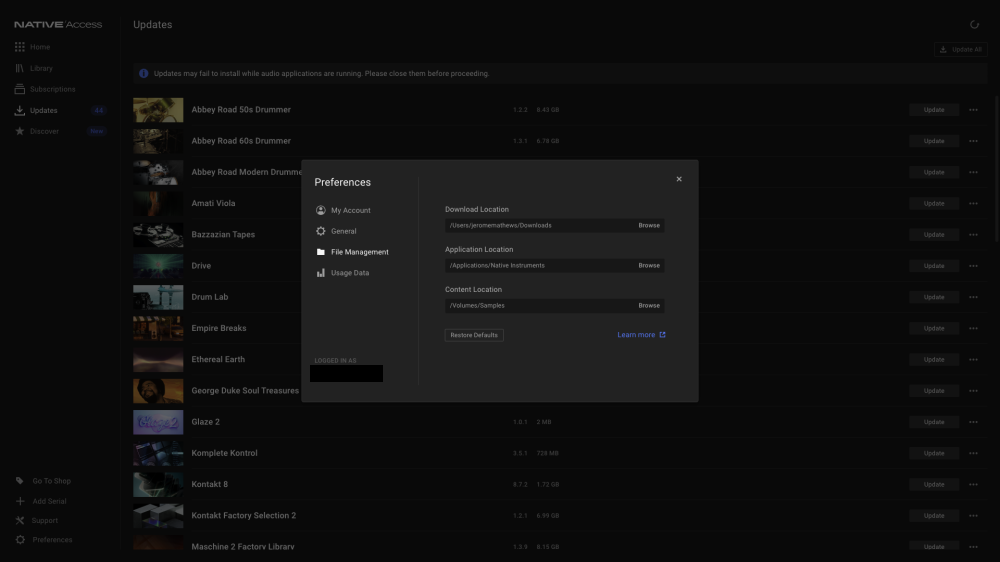
Task: Click the Add Serial label
Action: click(x=49, y=501)
